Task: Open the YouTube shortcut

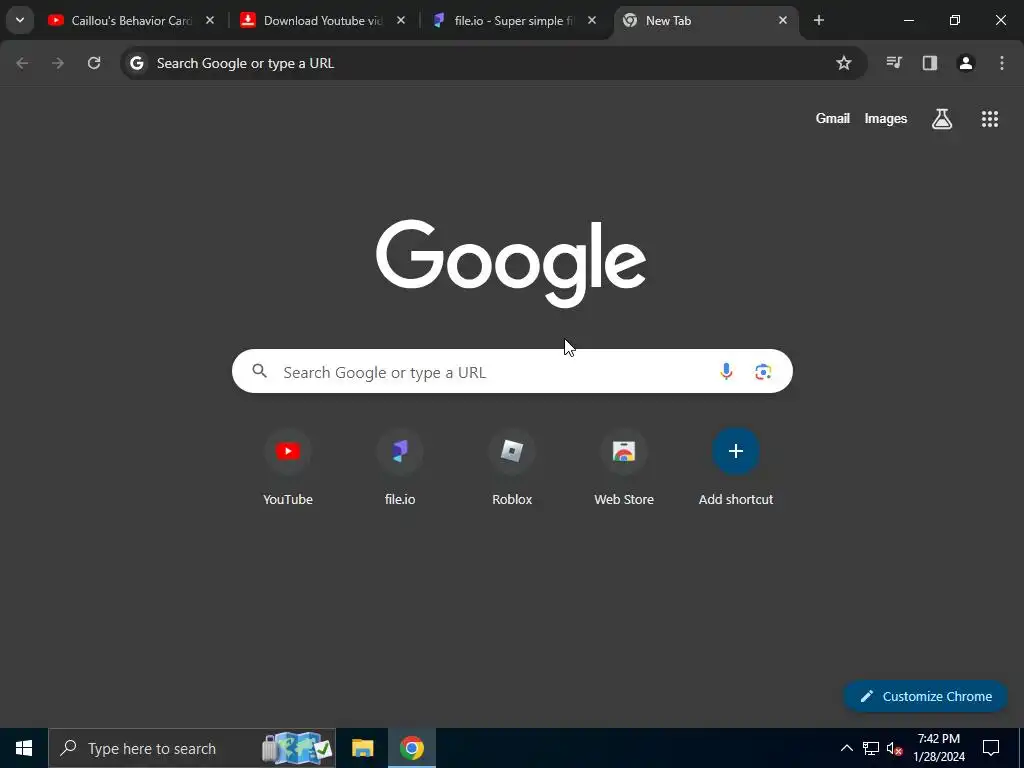Action: pyautogui.click(x=288, y=468)
